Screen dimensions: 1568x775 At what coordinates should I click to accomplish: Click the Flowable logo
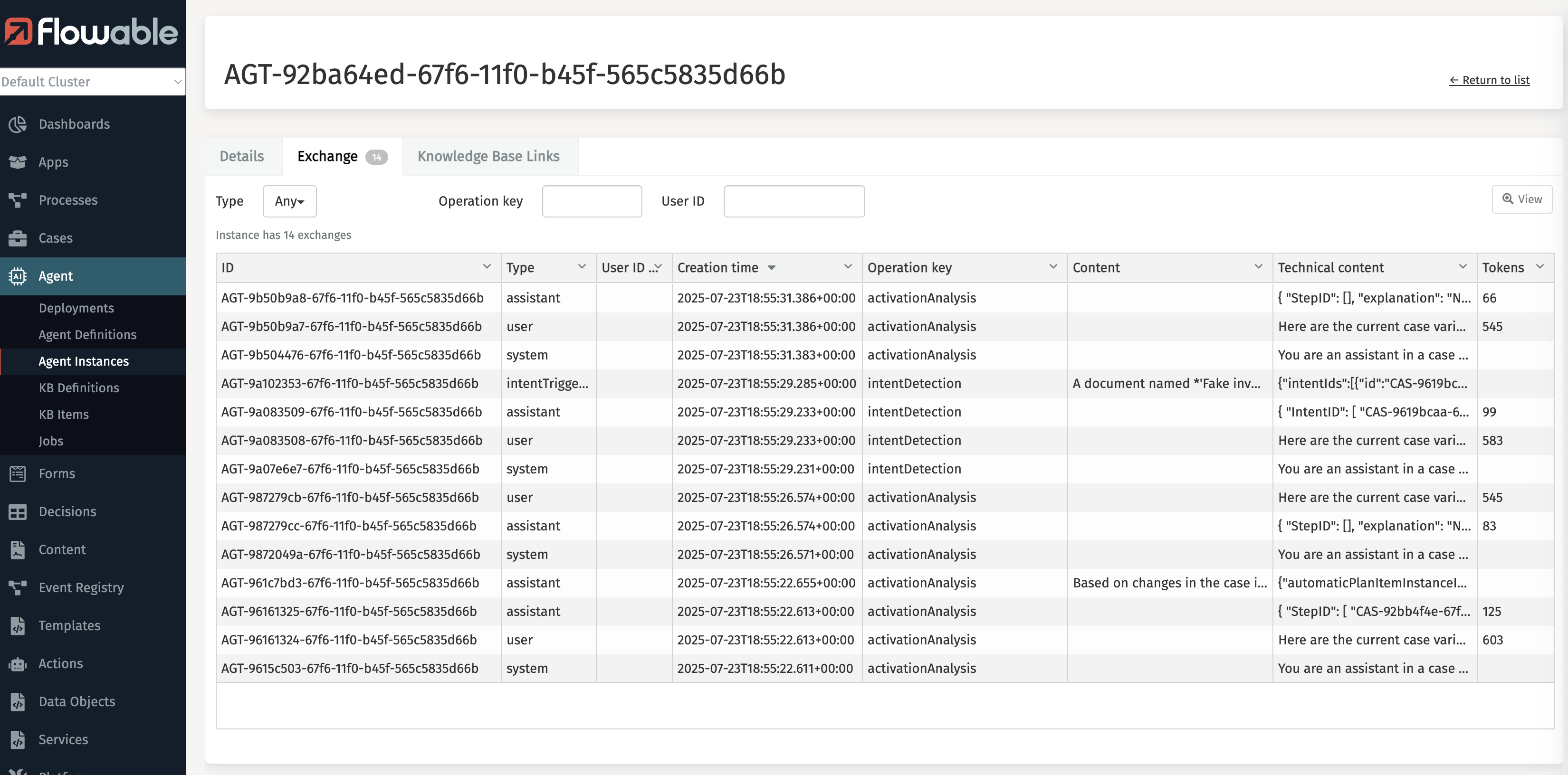point(90,32)
